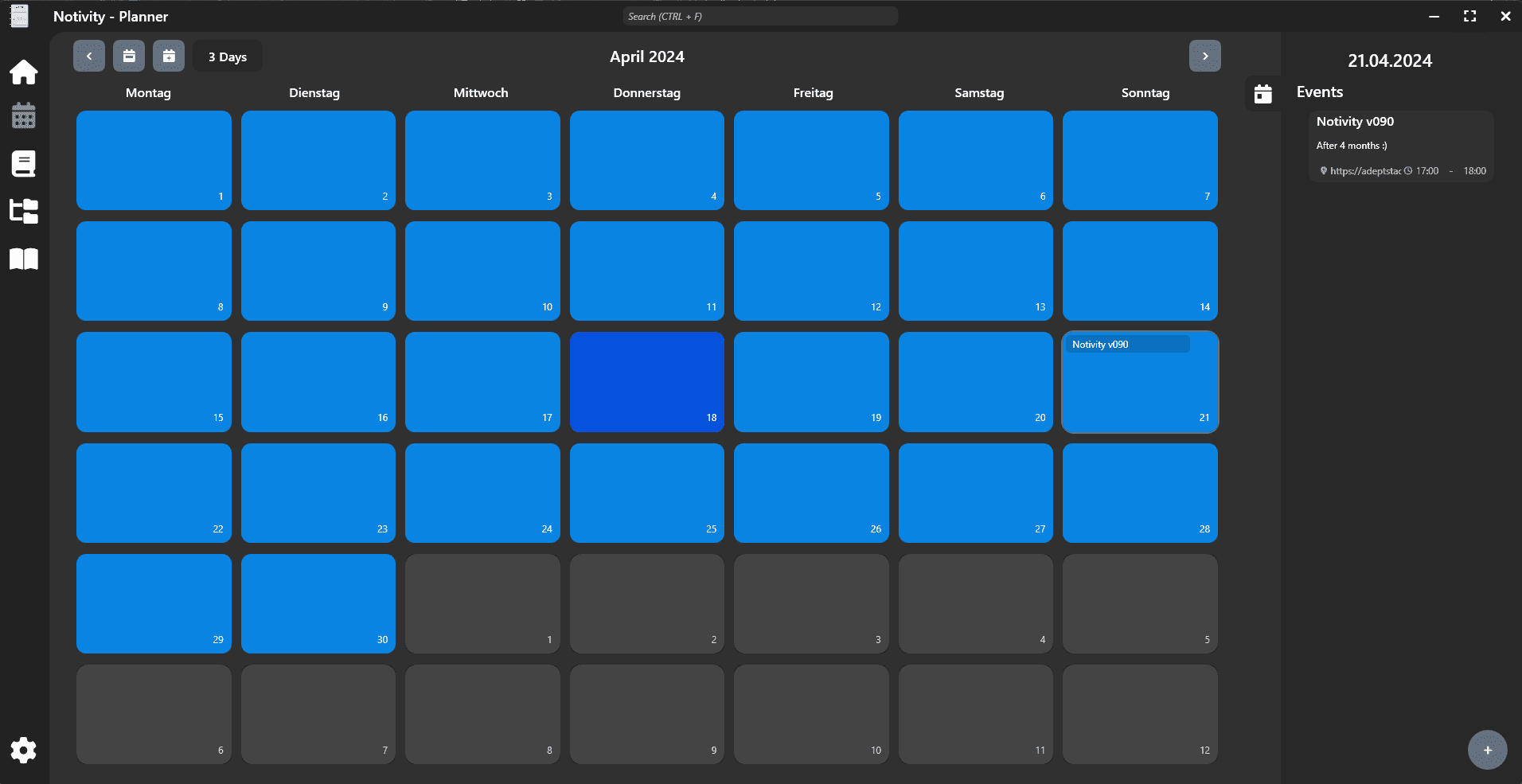Click the search field at the top
Screen dimensions: 1522x784
[759, 16]
